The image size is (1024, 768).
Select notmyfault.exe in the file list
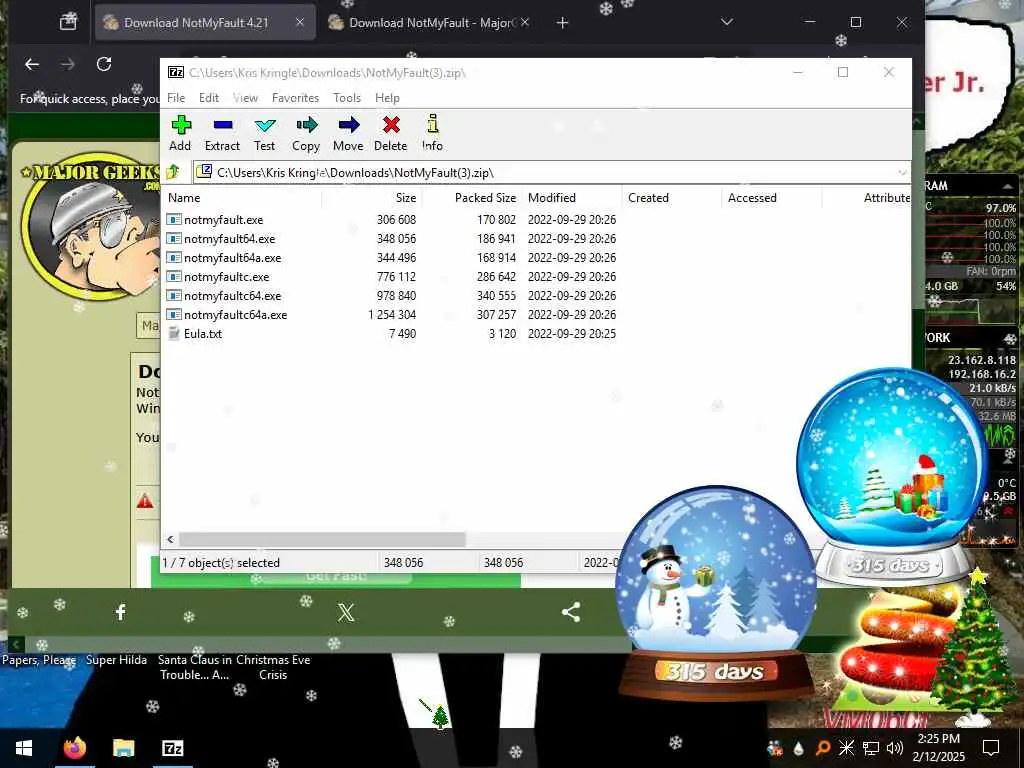coord(223,220)
